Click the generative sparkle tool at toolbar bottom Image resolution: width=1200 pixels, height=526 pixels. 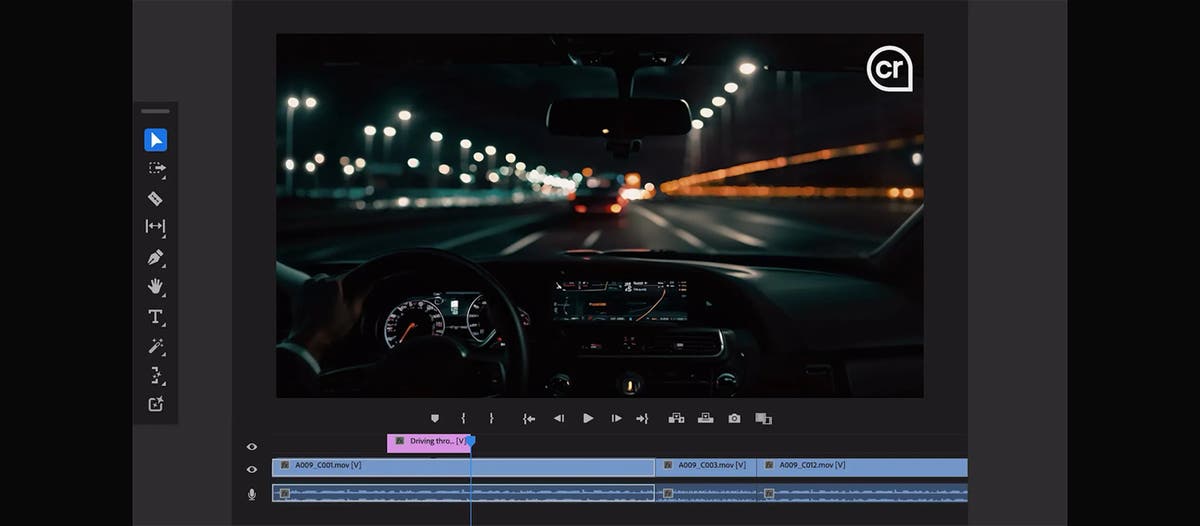tap(155, 404)
